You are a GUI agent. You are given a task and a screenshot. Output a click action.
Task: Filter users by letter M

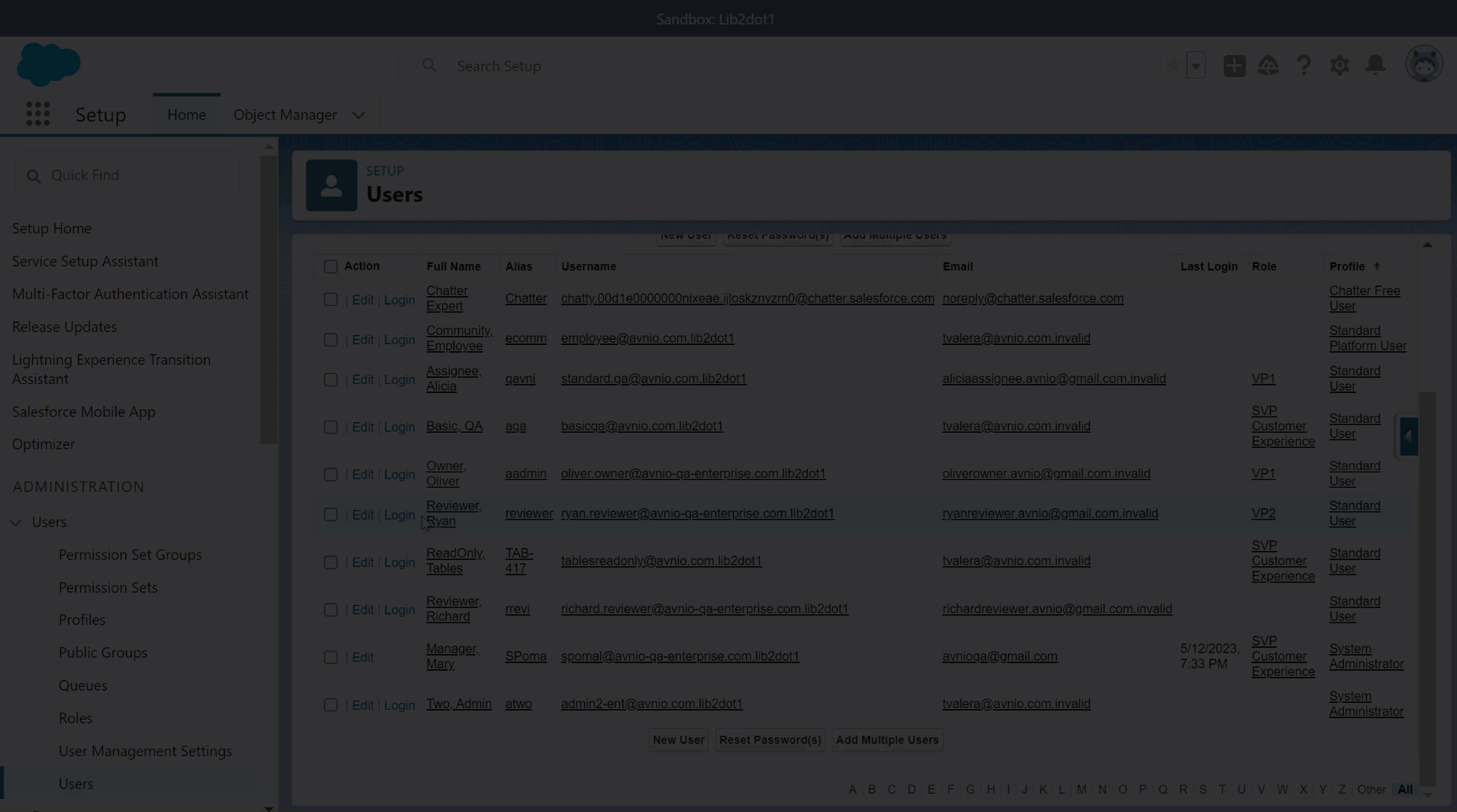click(1081, 790)
